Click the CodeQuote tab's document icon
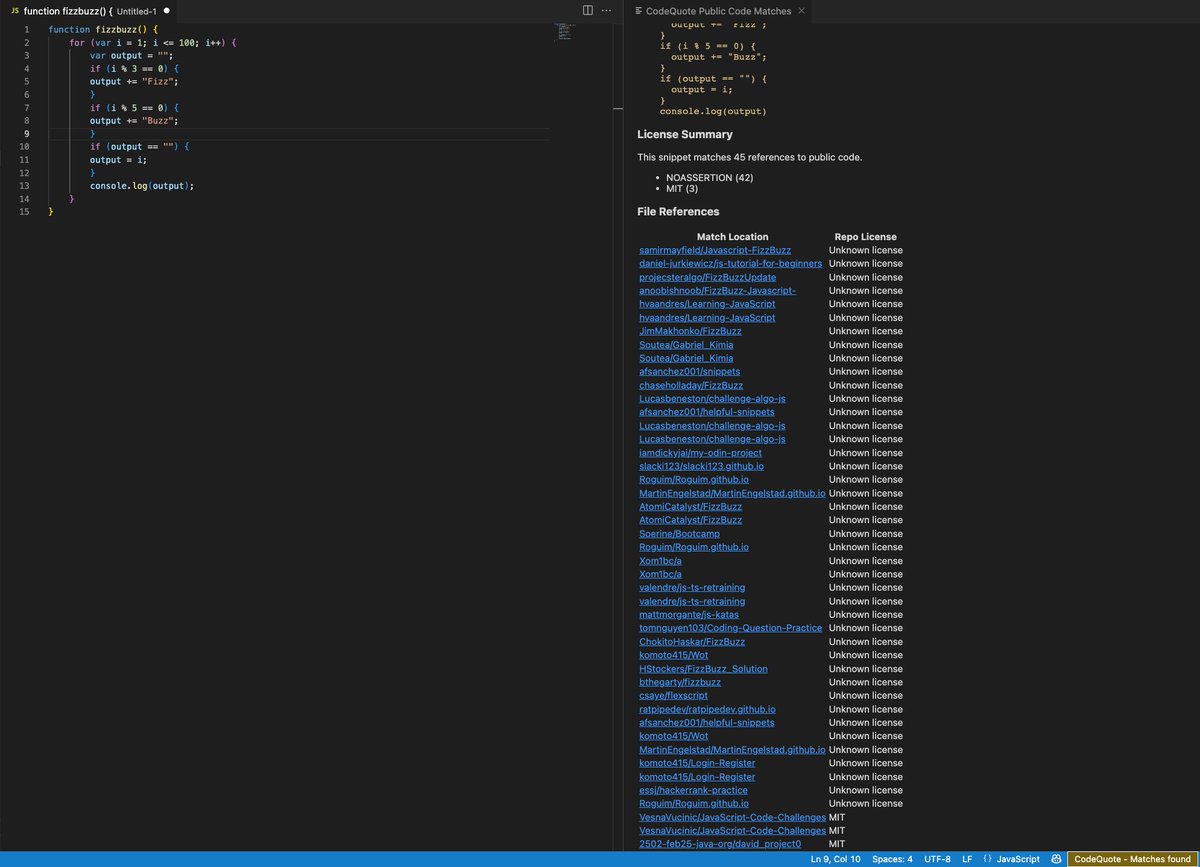Viewport: 1200px width, 867px height. (638, 11)
